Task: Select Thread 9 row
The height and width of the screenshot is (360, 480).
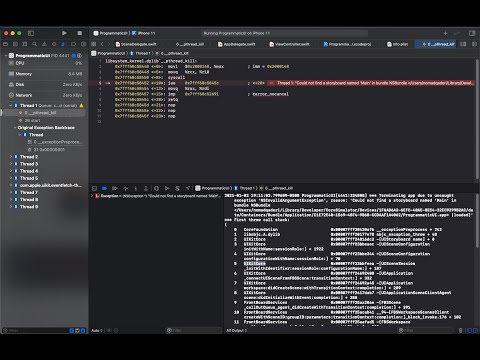Action: (43, 207)
